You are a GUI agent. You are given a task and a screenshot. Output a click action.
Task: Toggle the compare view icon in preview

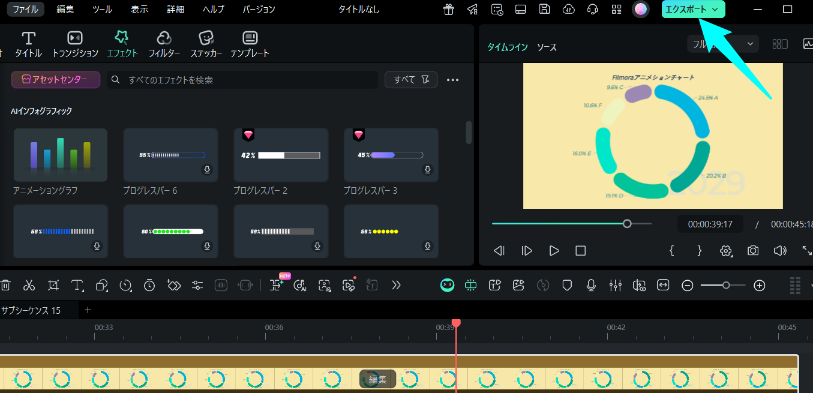coord(780,44)
